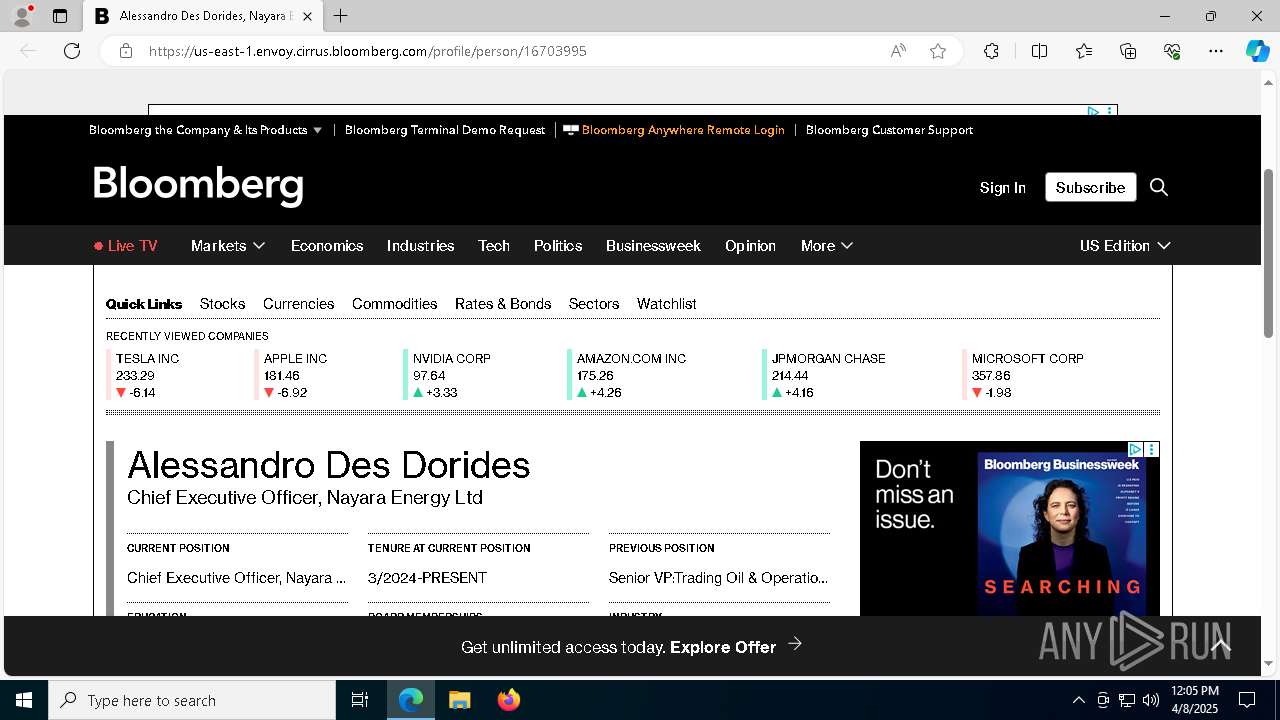Click the AdChoices icon on Businessweek ad
This screenshot has height=720, width=1280.
click(1136, 450)
